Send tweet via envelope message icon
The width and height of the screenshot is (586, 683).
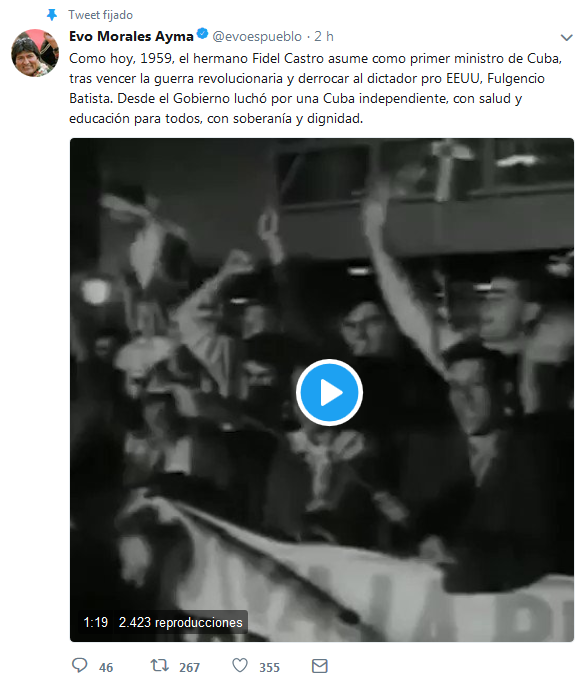(320, 666)
